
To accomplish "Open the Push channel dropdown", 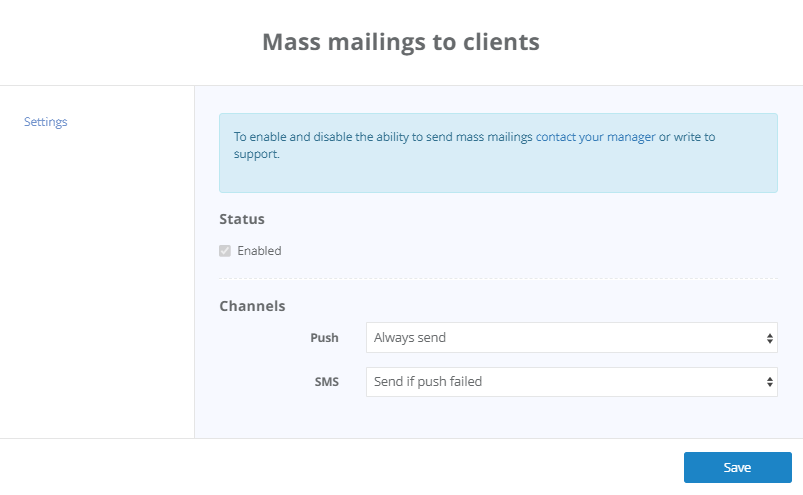I will (x=572, y=338).
